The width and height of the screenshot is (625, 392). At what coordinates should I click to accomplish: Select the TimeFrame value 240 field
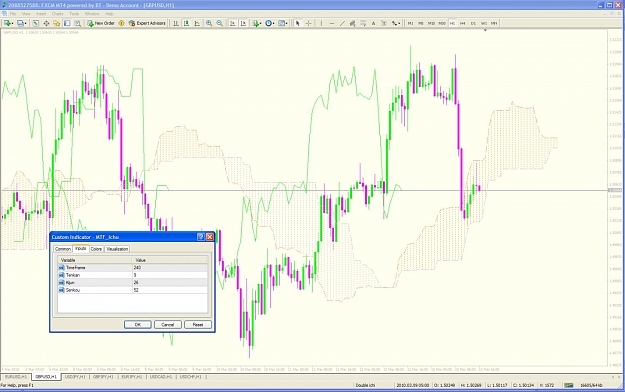(x=170, y=268)
